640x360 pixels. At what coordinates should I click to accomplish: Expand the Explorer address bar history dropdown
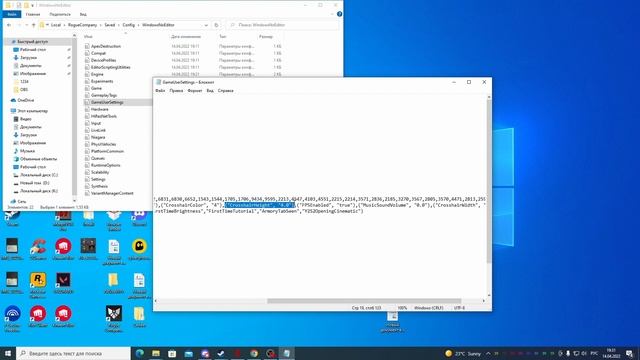[206, 25]
